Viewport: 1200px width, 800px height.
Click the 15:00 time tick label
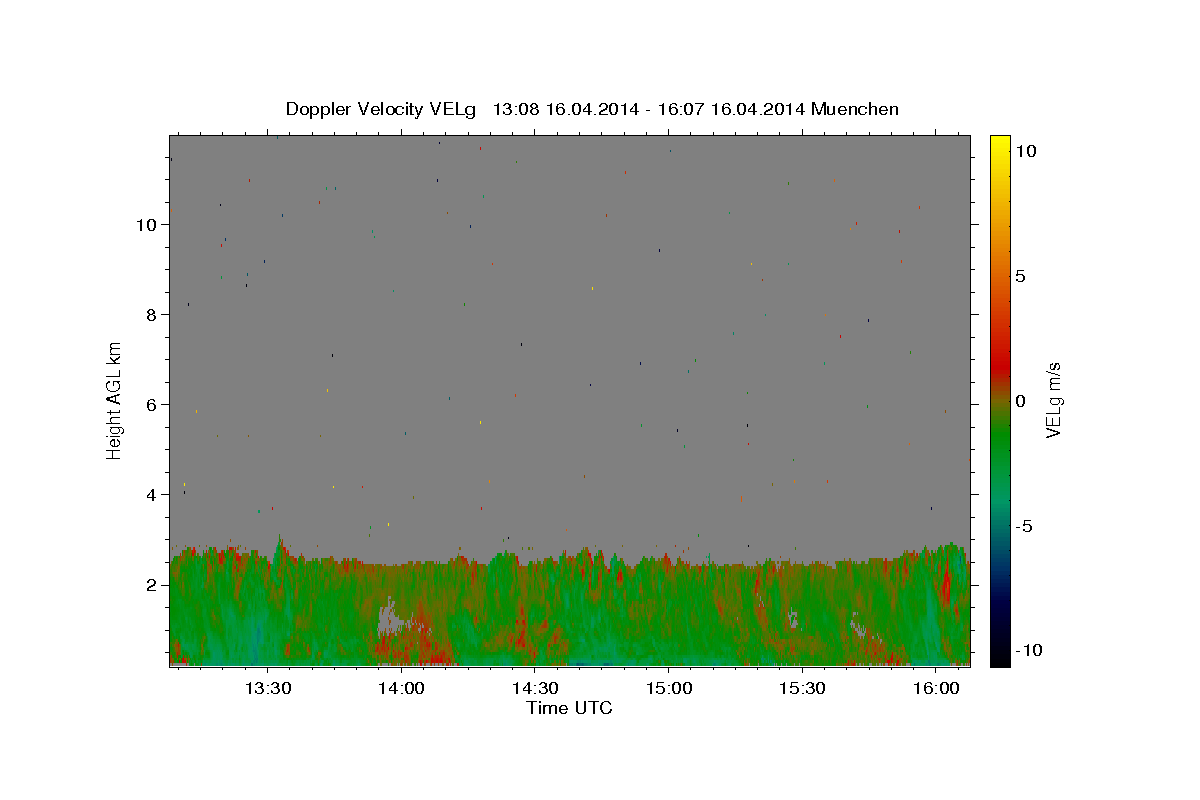coord(669,688)
